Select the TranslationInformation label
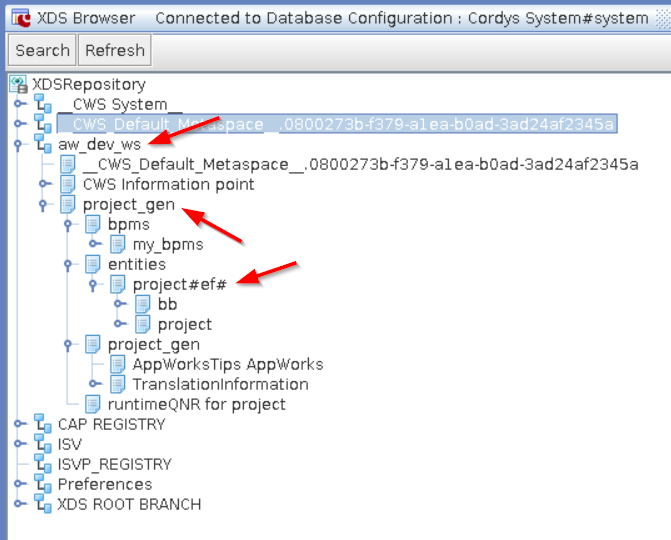 click(220, 385)
